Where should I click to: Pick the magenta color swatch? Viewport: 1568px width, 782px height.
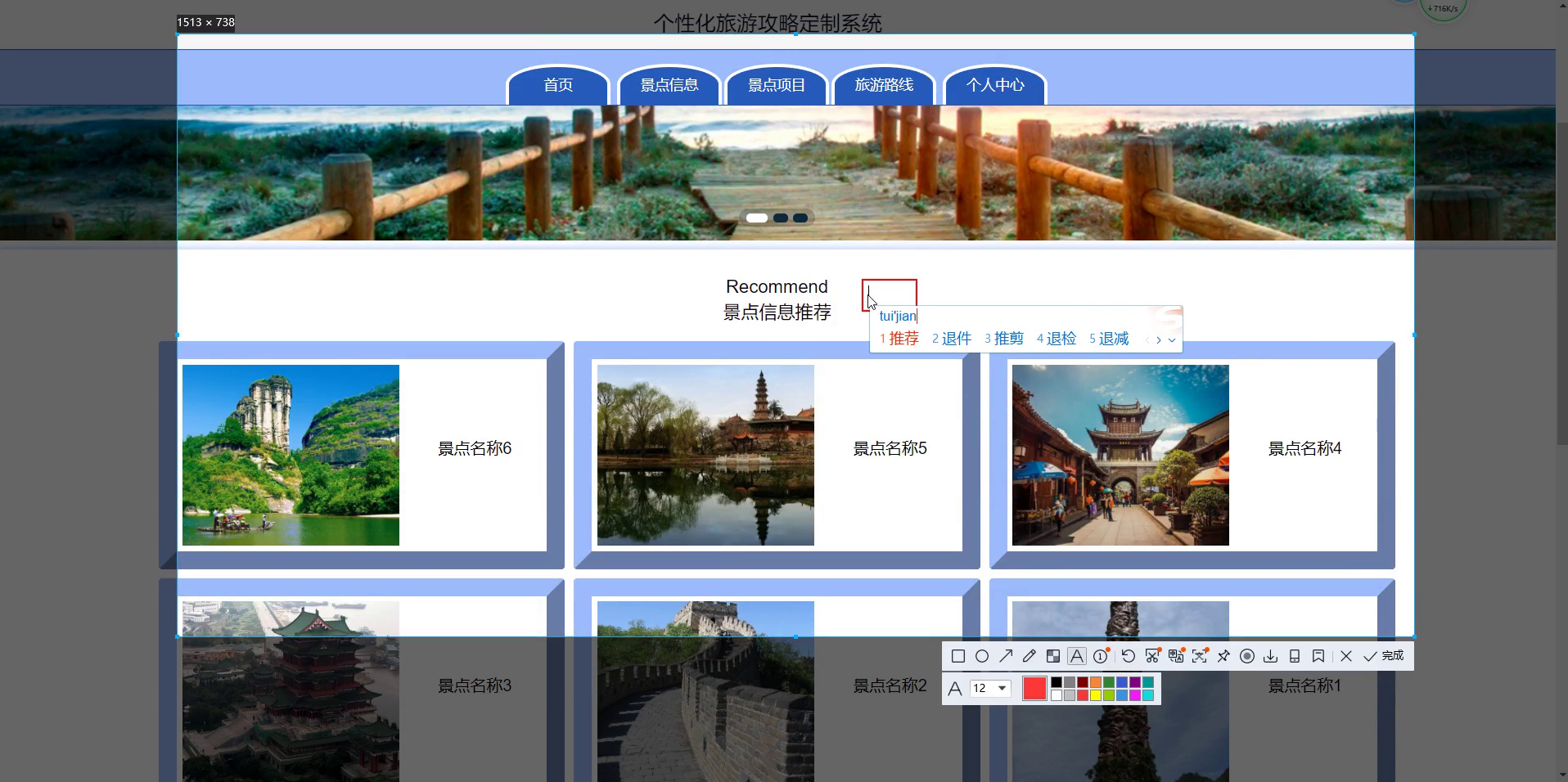click(x=1135, y=695)
